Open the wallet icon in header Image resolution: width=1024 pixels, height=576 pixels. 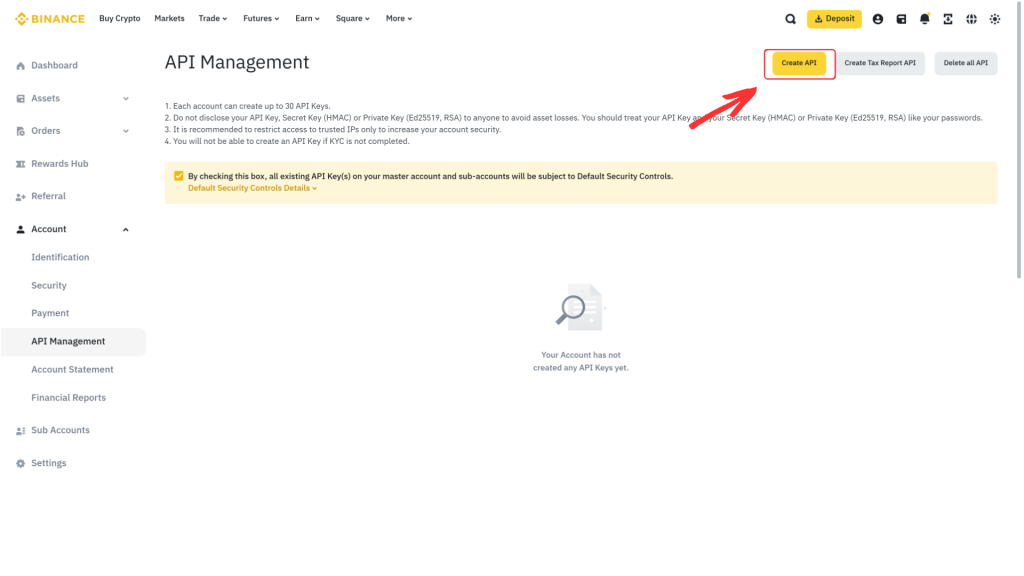pos(901,19)
